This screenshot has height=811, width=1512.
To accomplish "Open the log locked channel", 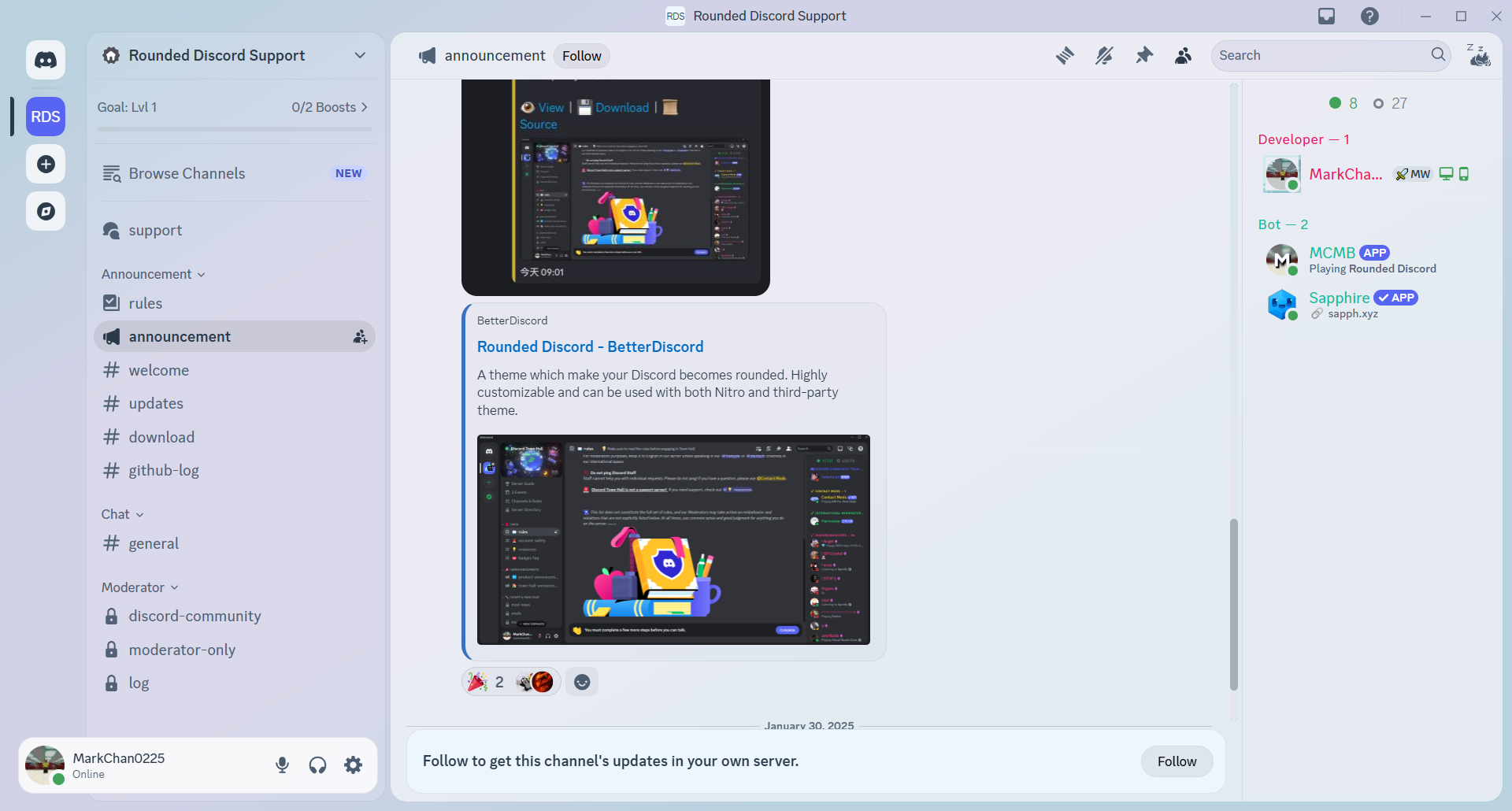I will point(235,683).
